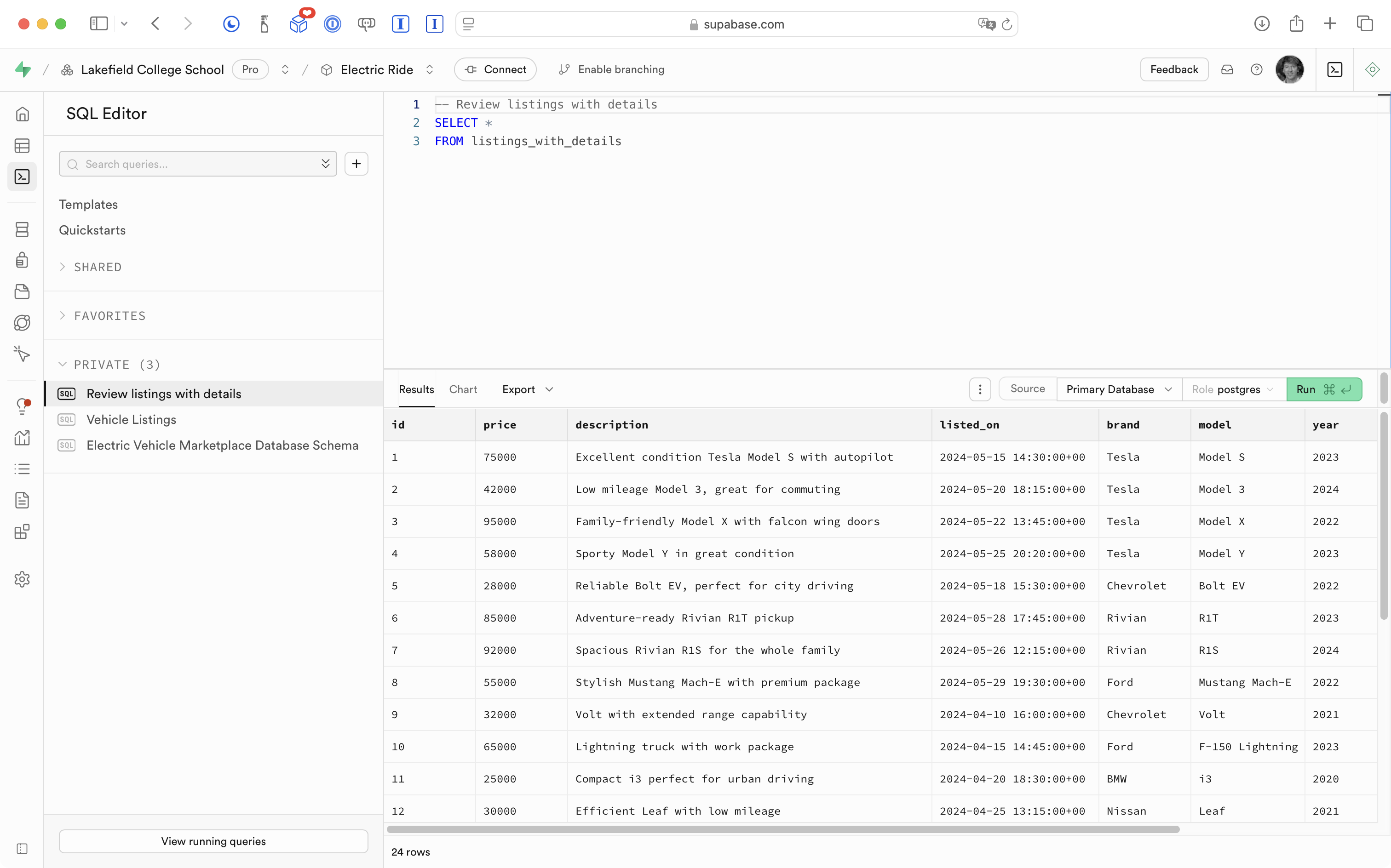Viewport: 1391px width, 868px height.
Task: Open Project Settings gear icon
Action: tap(22, 579)
